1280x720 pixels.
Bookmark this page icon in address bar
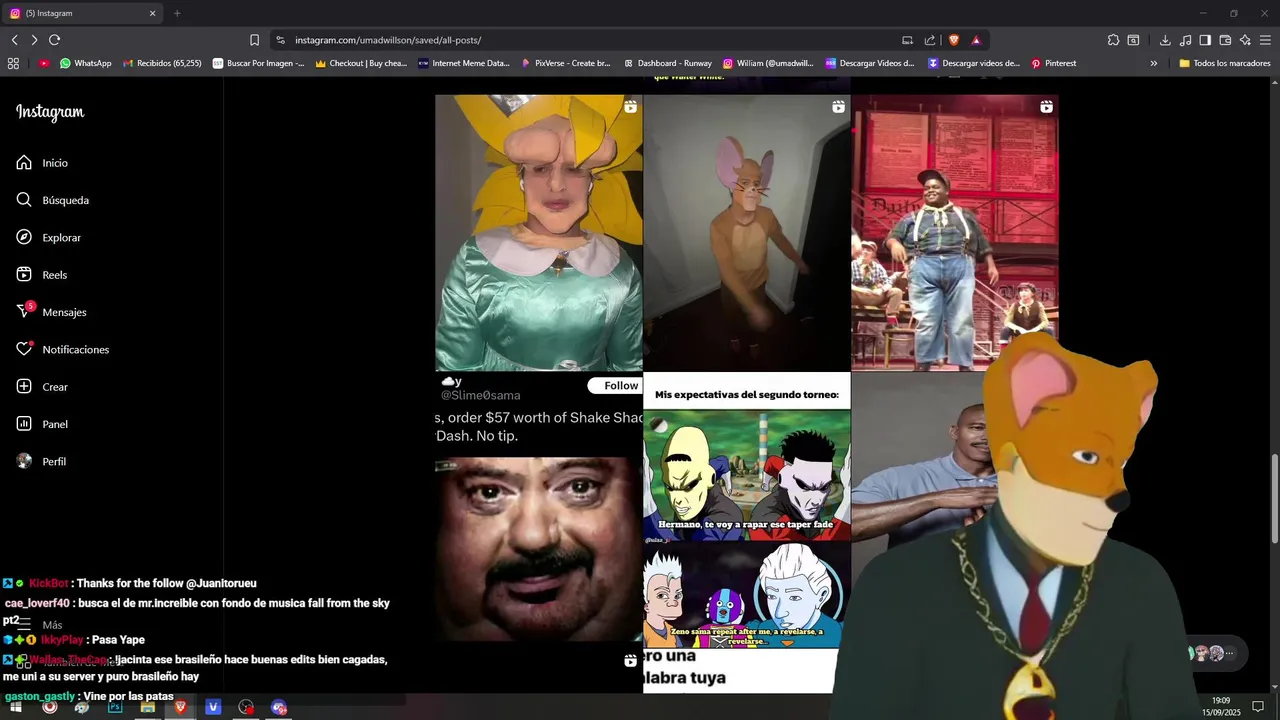click(x=254, y=40)
